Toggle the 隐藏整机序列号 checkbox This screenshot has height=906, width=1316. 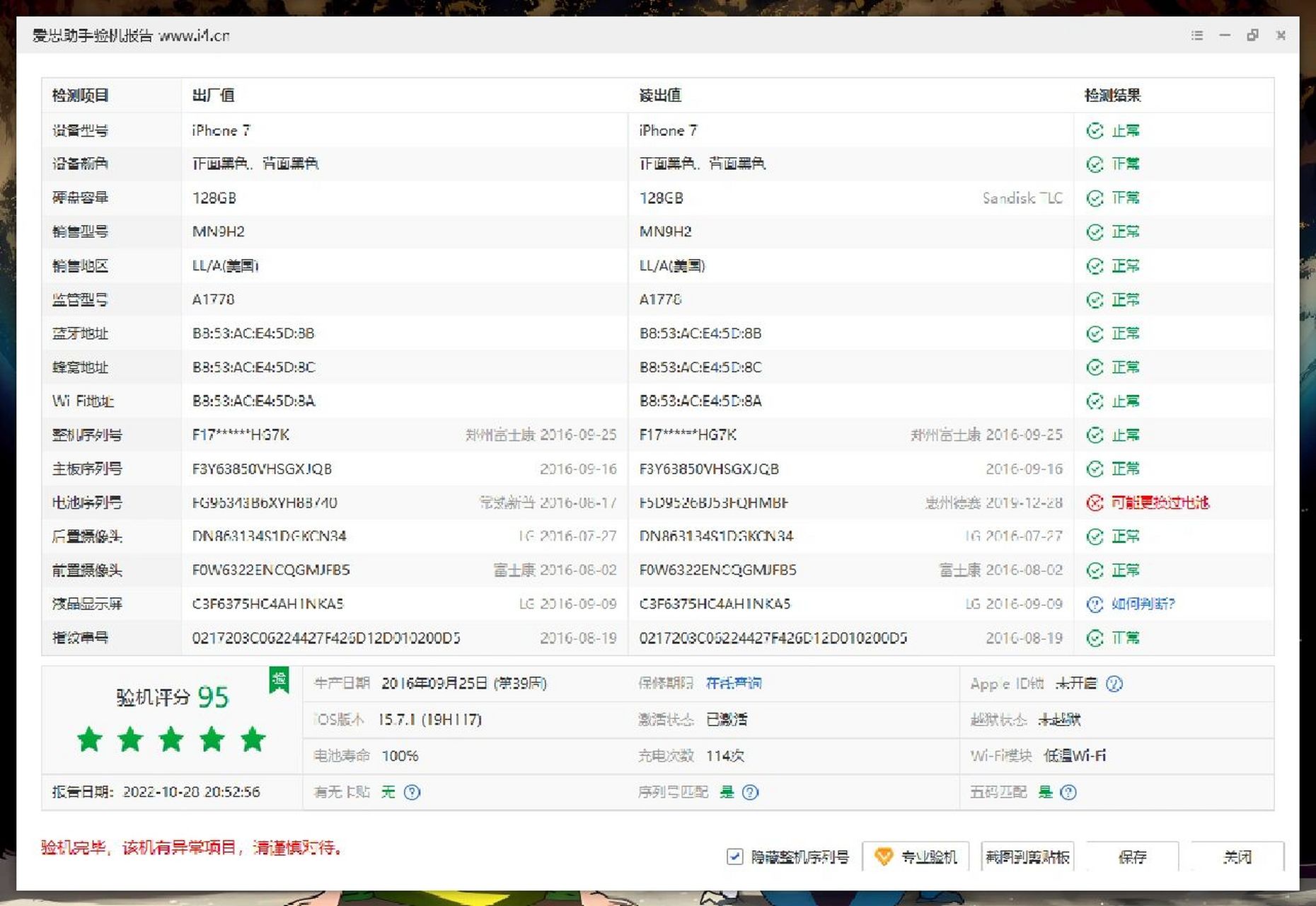tap(734, 856)
